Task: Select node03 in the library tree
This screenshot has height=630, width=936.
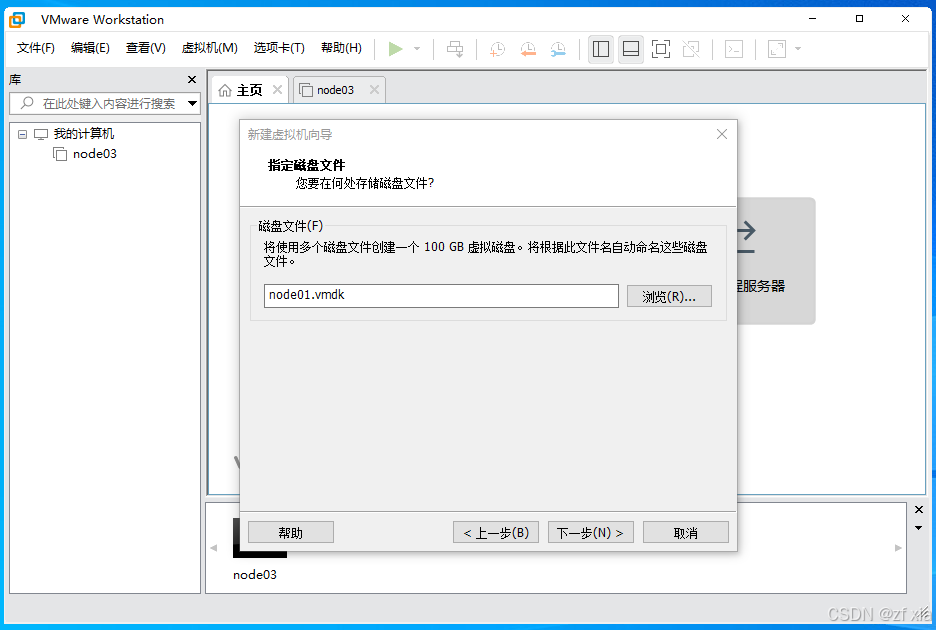Action: point(94,154)
